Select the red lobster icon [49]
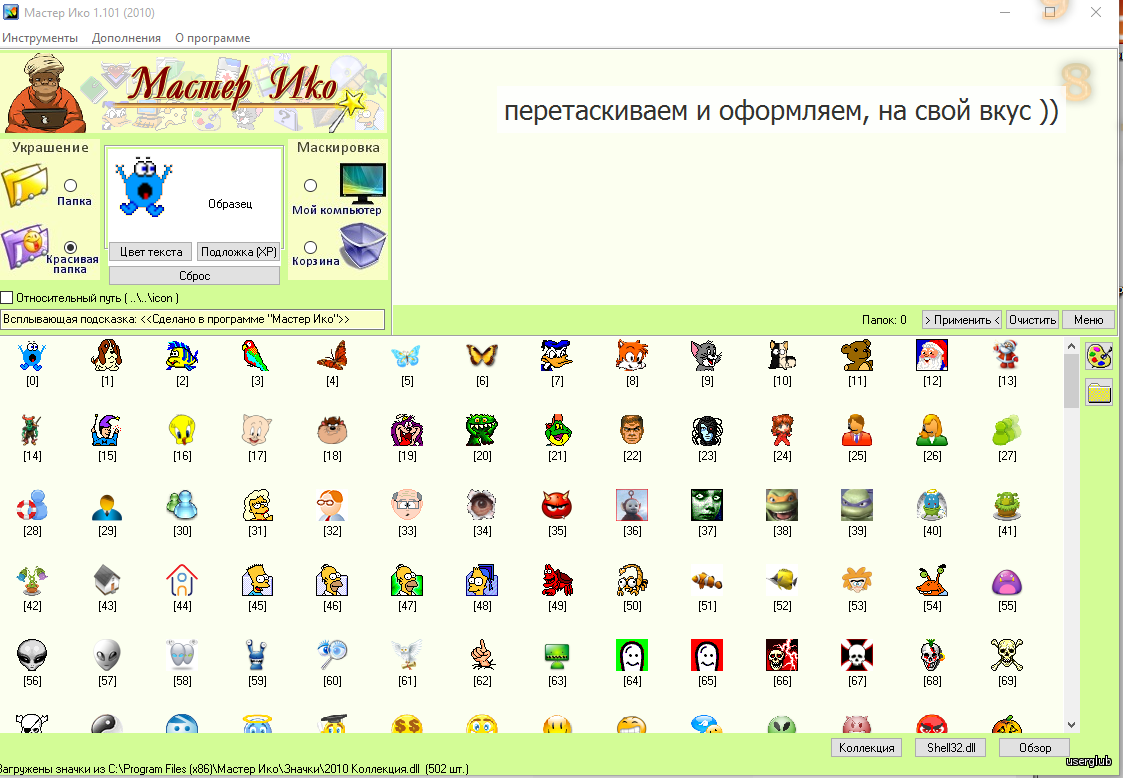1123x778 pixels. (x=557, y=580)
